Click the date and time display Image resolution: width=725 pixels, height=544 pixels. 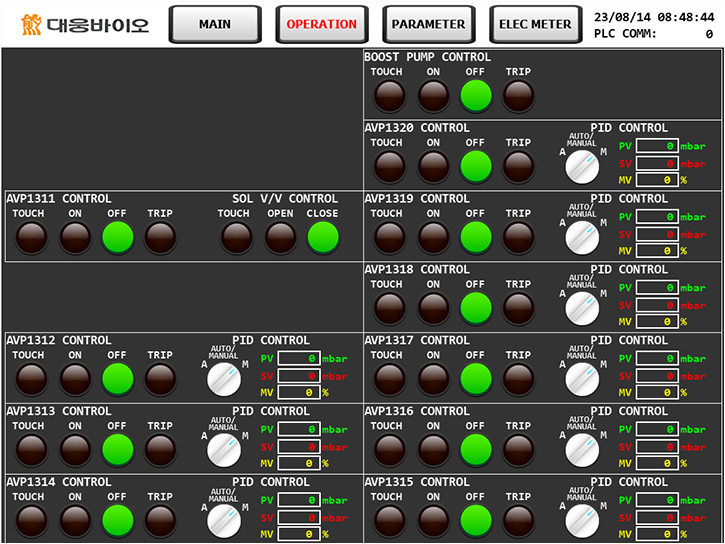(654, 17)
